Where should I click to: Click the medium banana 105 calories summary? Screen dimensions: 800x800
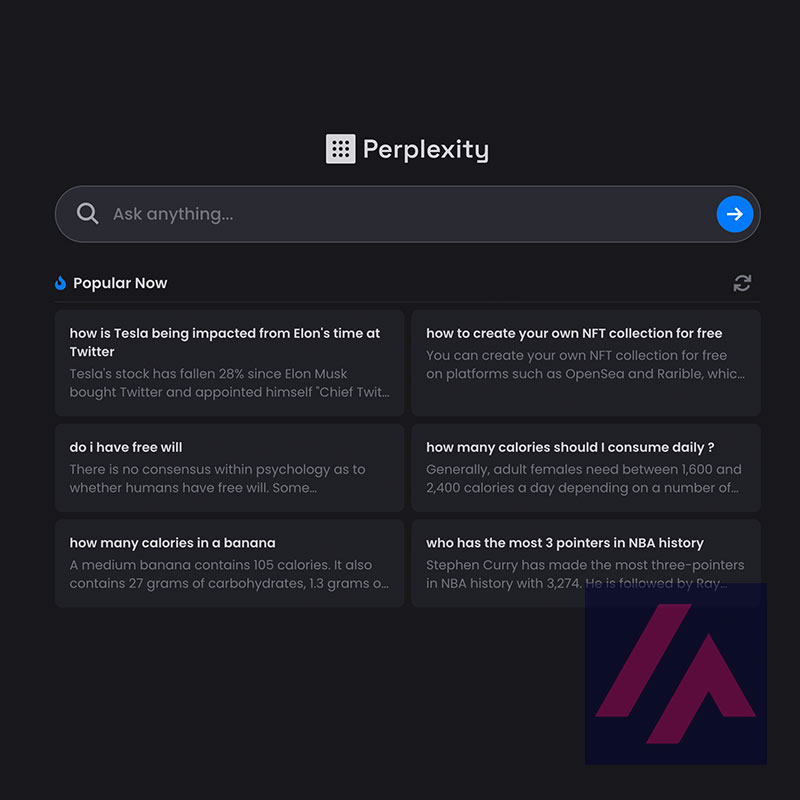(x=229, y=574)
